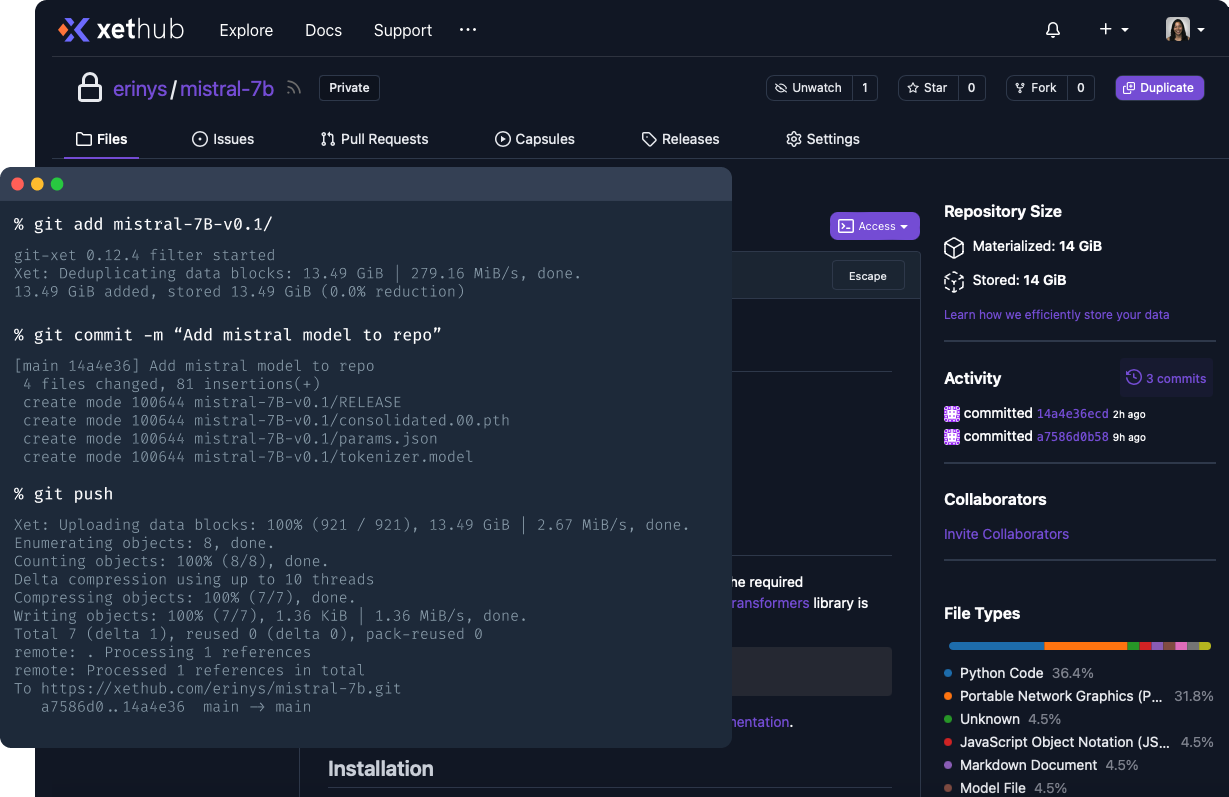Click the XetHub logo
This screenshot has height=797, width=1229.
pyautogui.click(x=121, y=30)
